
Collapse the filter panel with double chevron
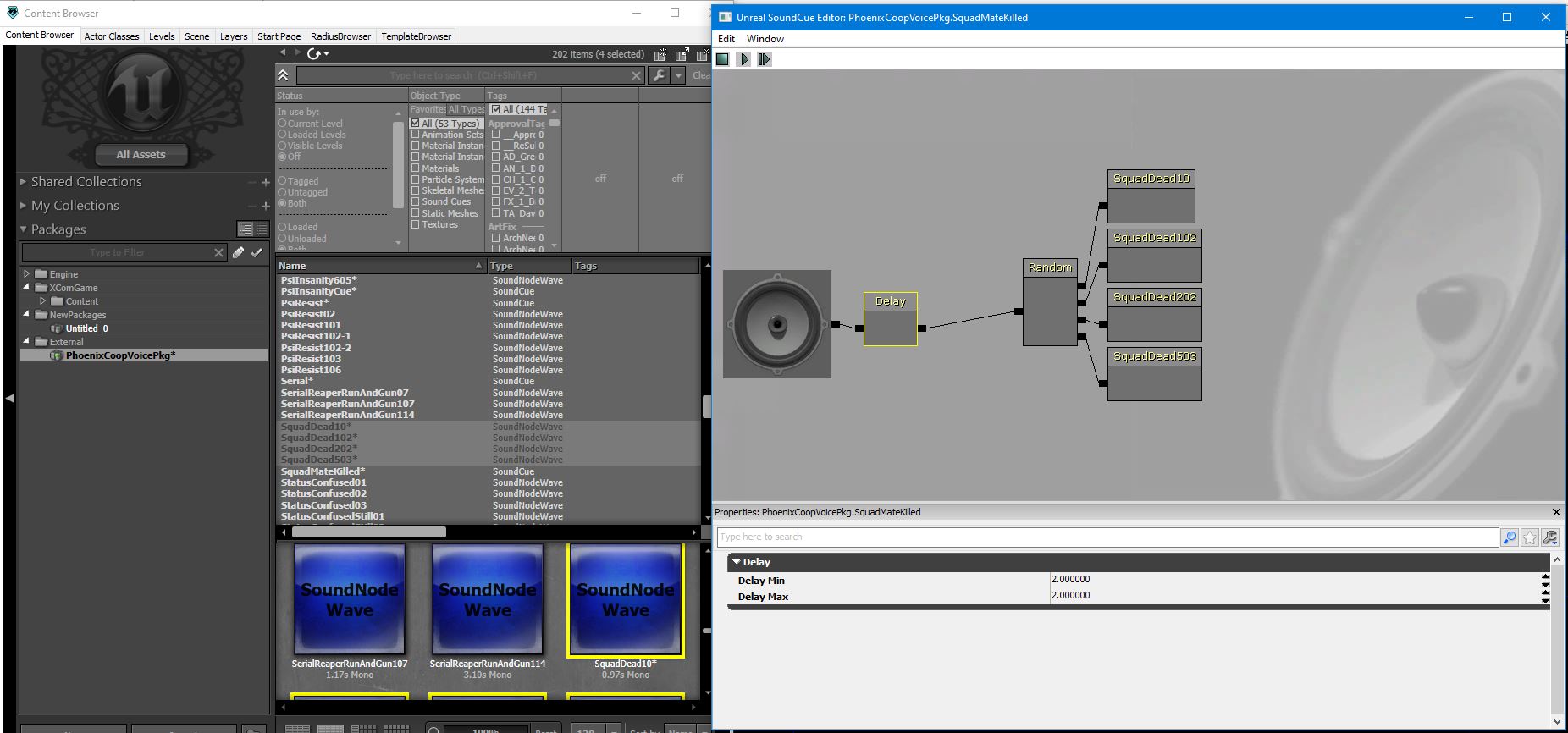point(283,75)
